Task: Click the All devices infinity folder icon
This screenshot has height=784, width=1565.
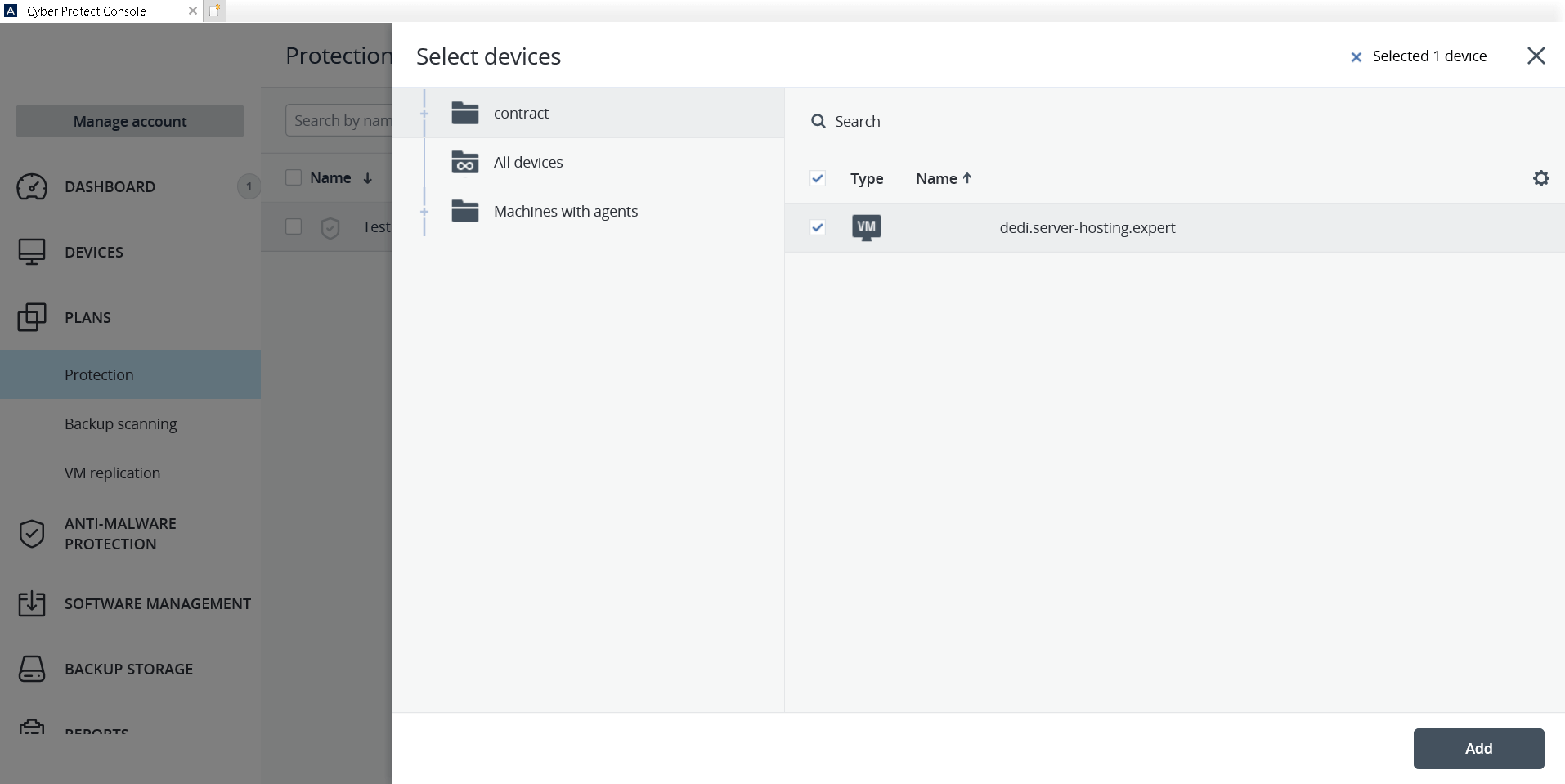Action: pos(465,162)
